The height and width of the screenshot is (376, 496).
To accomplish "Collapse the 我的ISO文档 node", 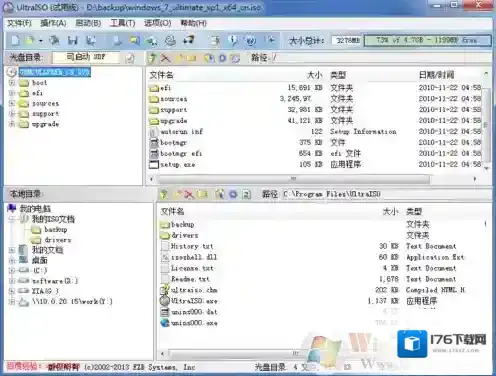I will click(x=12, y=219).
